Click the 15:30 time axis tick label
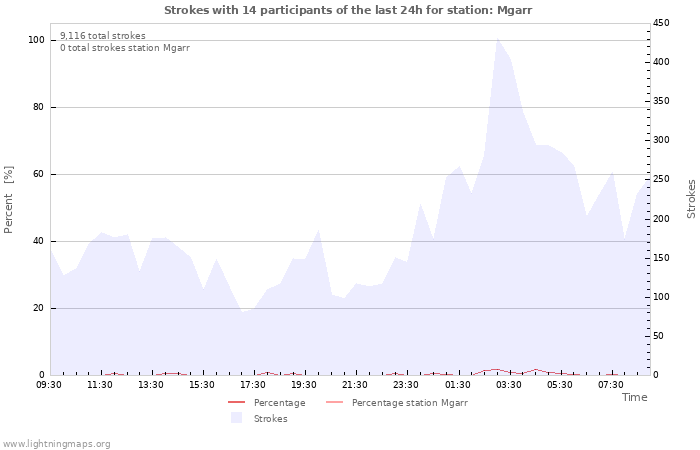Screen dimensions: 700x450 point(202,385)
